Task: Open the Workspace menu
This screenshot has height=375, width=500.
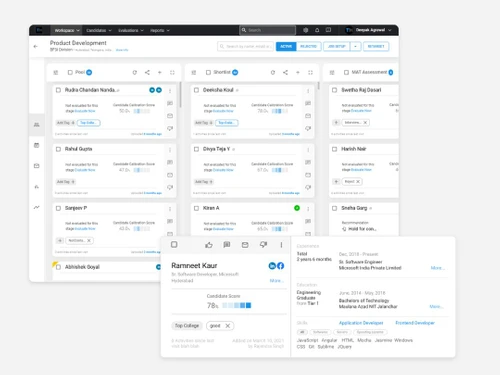Action: [x=67, y=30]
